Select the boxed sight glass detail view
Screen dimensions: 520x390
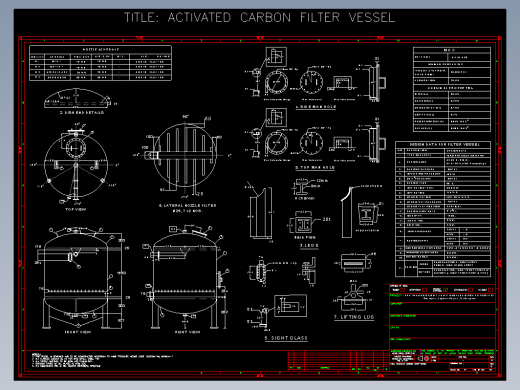(x=290, y=306)
